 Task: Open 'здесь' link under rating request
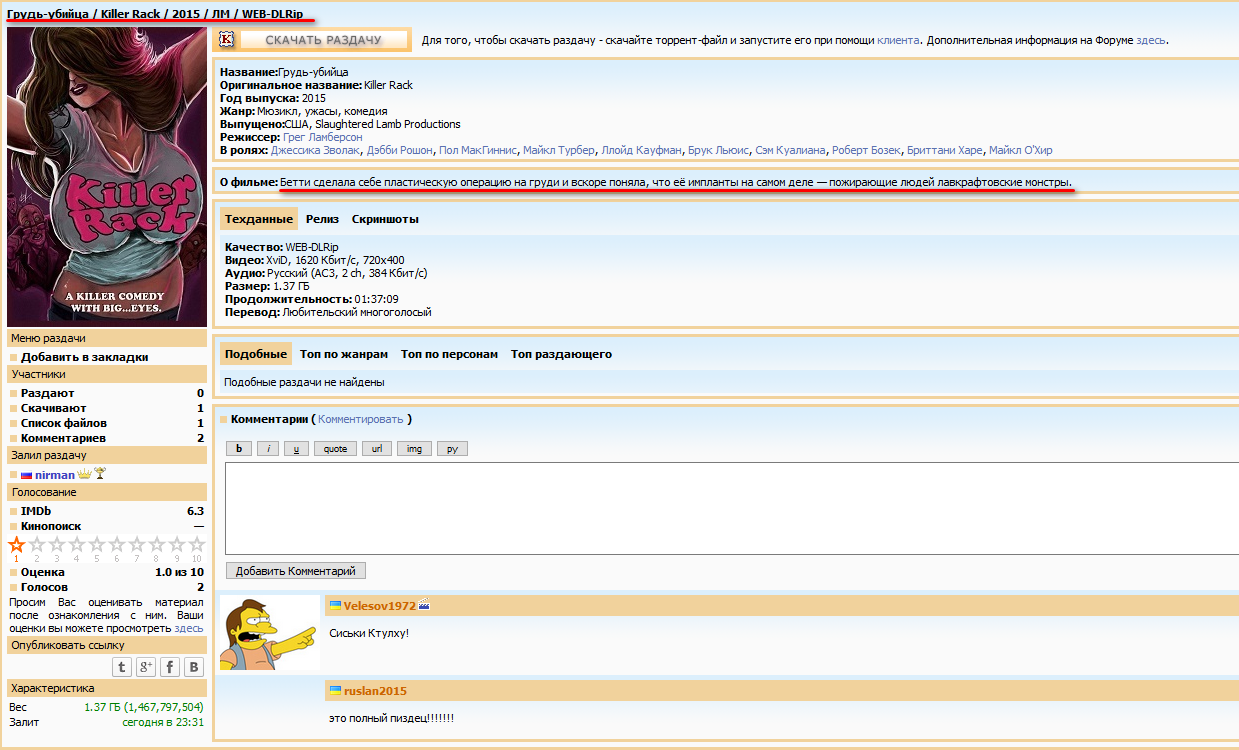coord(189,628)
